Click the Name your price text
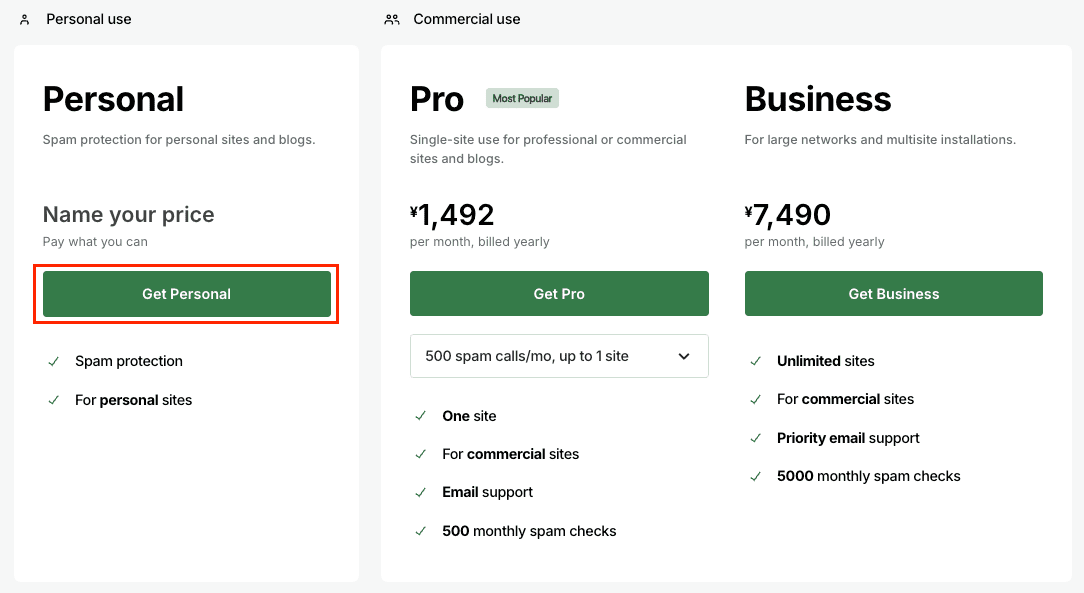Image resolution: width=1084 pixels, height=593 pixels. tap(128, 215)
